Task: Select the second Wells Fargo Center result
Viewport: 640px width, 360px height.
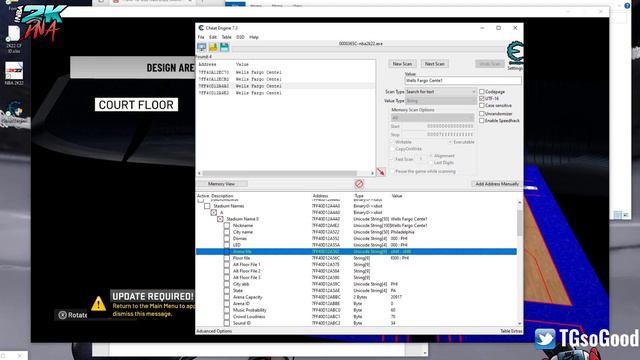Action: coord(285,79)
